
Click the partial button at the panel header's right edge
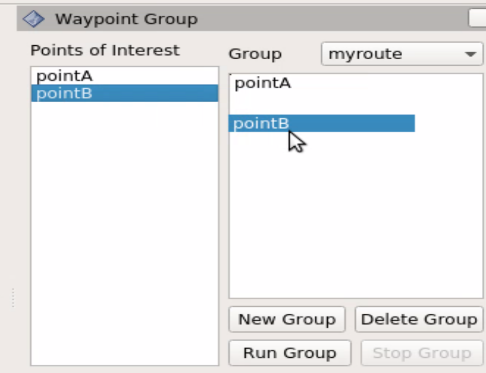pos(477,18)
